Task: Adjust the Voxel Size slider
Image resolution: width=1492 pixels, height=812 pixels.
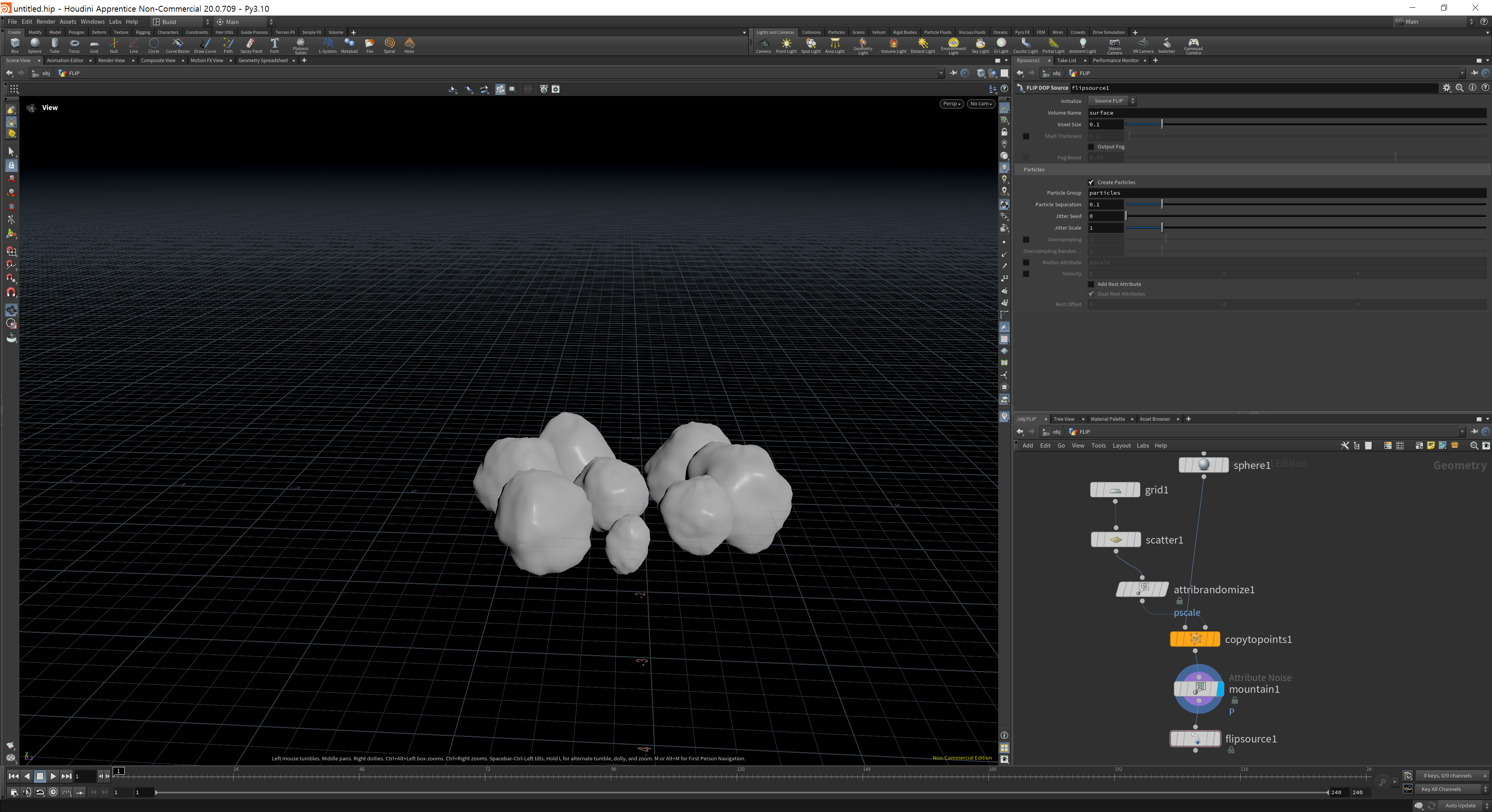Action: click(1161, 125)
